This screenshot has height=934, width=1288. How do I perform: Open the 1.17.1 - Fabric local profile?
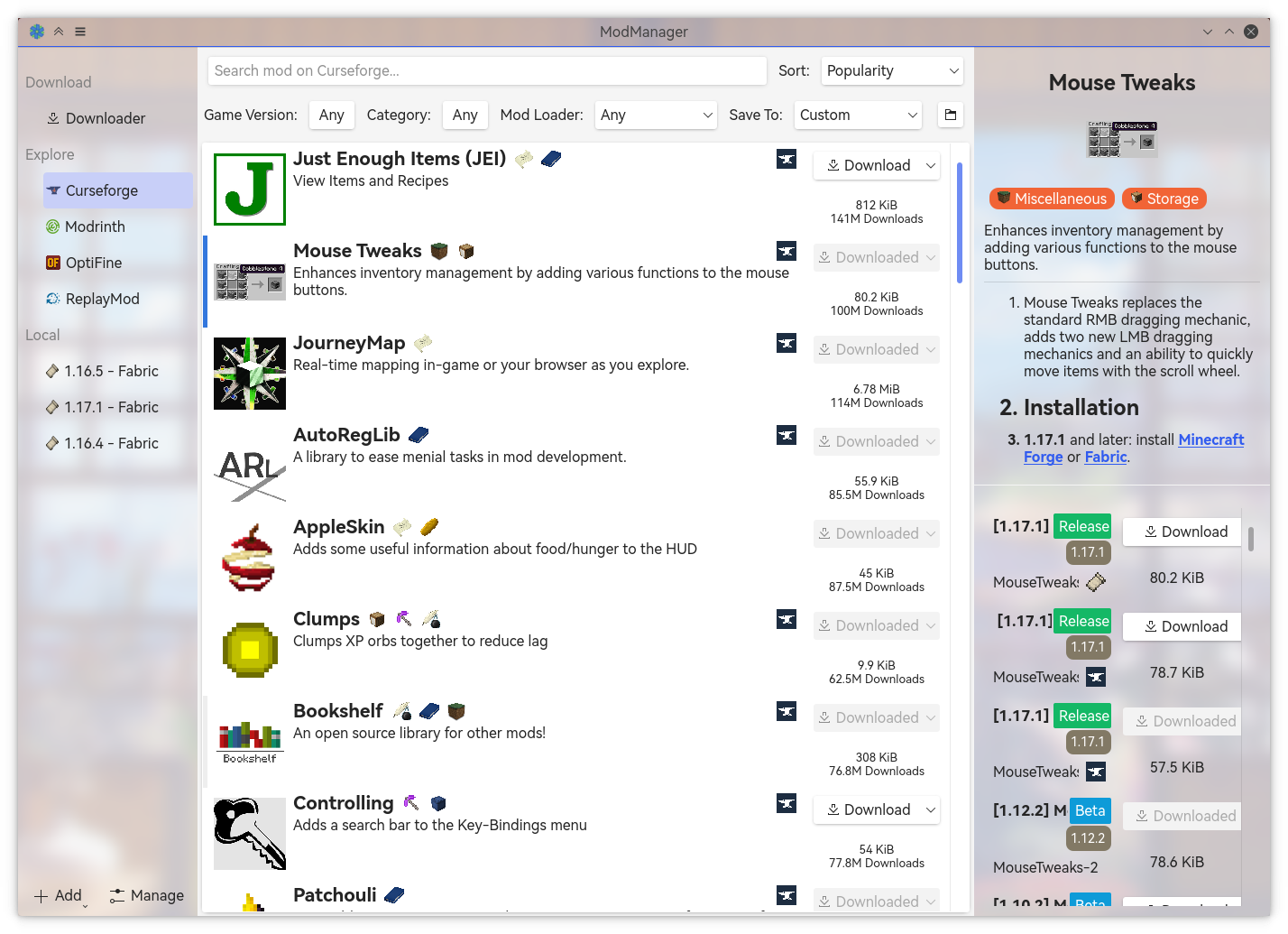click(x=117, y=407)
